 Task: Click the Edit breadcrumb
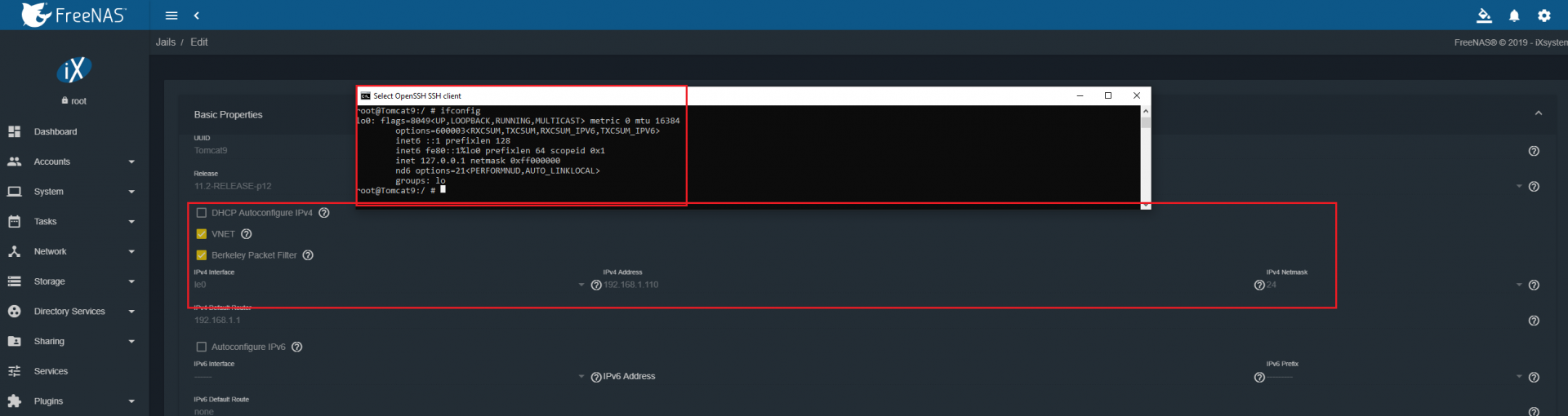click(x=199, y=42)
